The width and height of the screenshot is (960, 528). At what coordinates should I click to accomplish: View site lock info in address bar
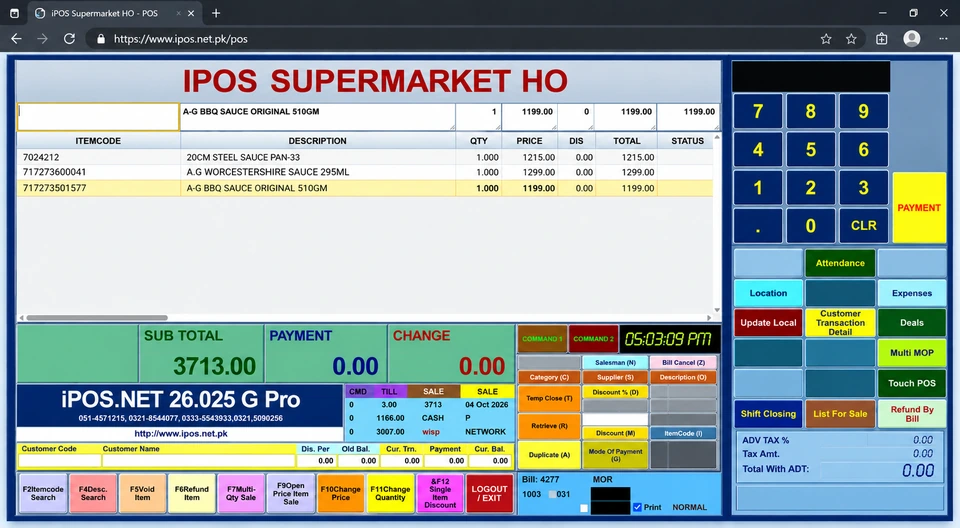pyautogui.click(x=100, y=39)
